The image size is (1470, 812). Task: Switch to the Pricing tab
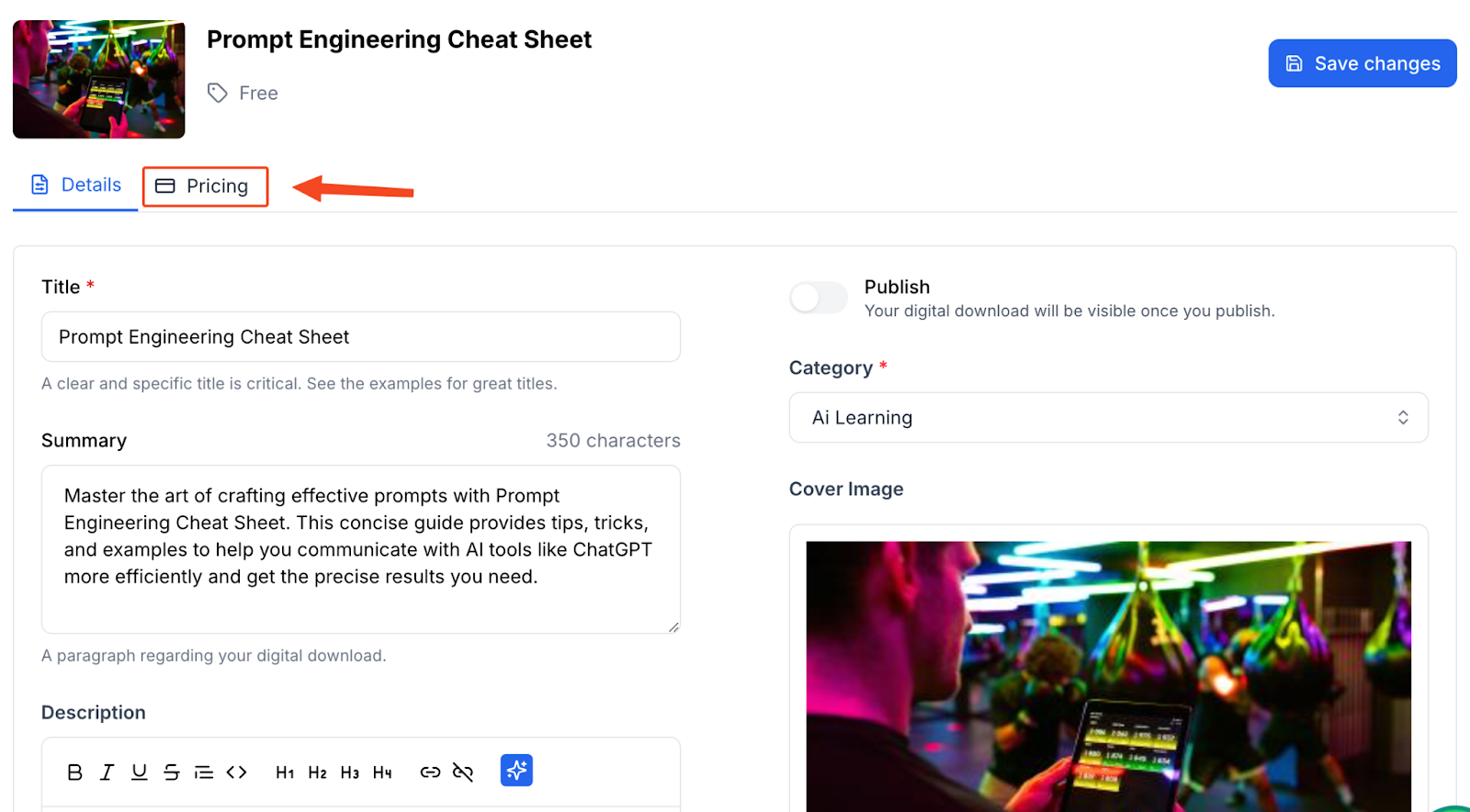205,186
